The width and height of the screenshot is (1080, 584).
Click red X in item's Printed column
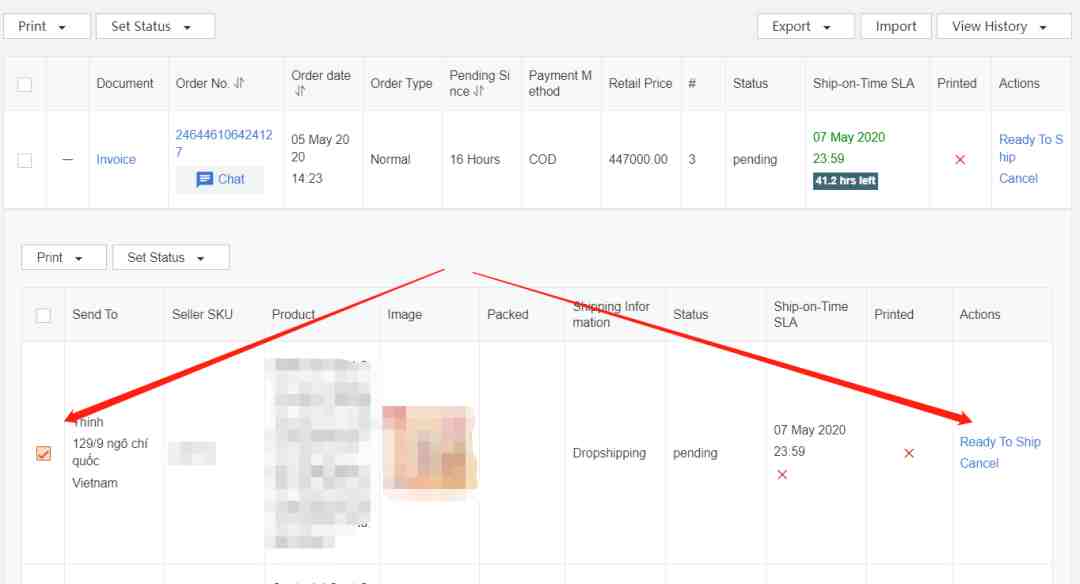pos(909,453)
